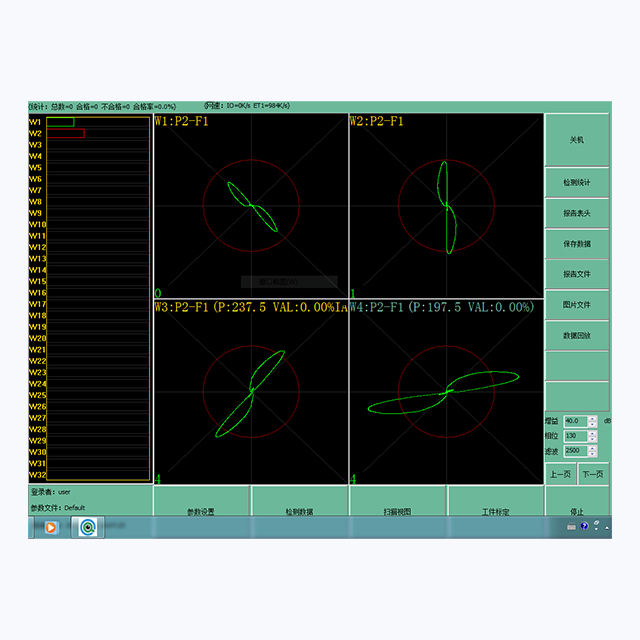Select the W1:P2-F1 impedance plot
The image size is (640, 640).
251,206
